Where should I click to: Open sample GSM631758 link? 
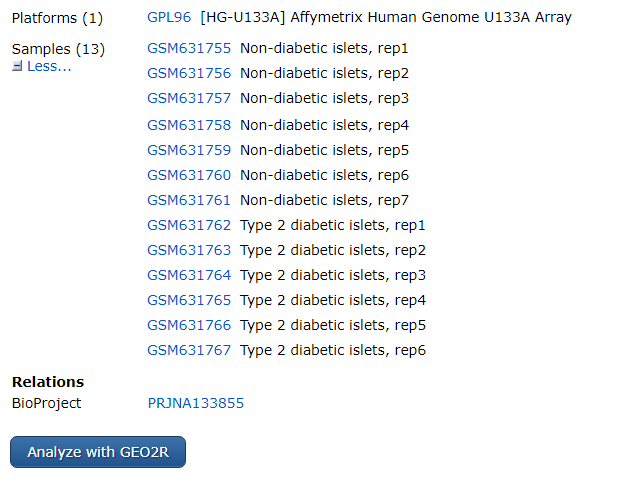tap(189, 125)
